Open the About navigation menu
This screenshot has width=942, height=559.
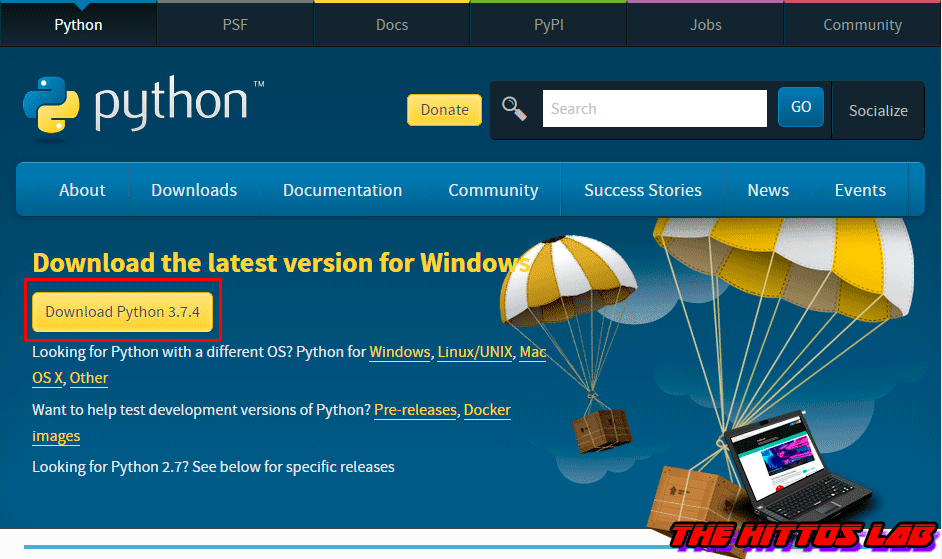pos(82,190)
